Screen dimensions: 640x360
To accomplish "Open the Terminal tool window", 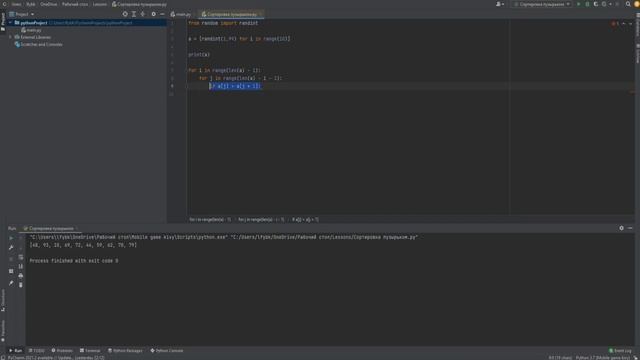I will click(90, 351).
